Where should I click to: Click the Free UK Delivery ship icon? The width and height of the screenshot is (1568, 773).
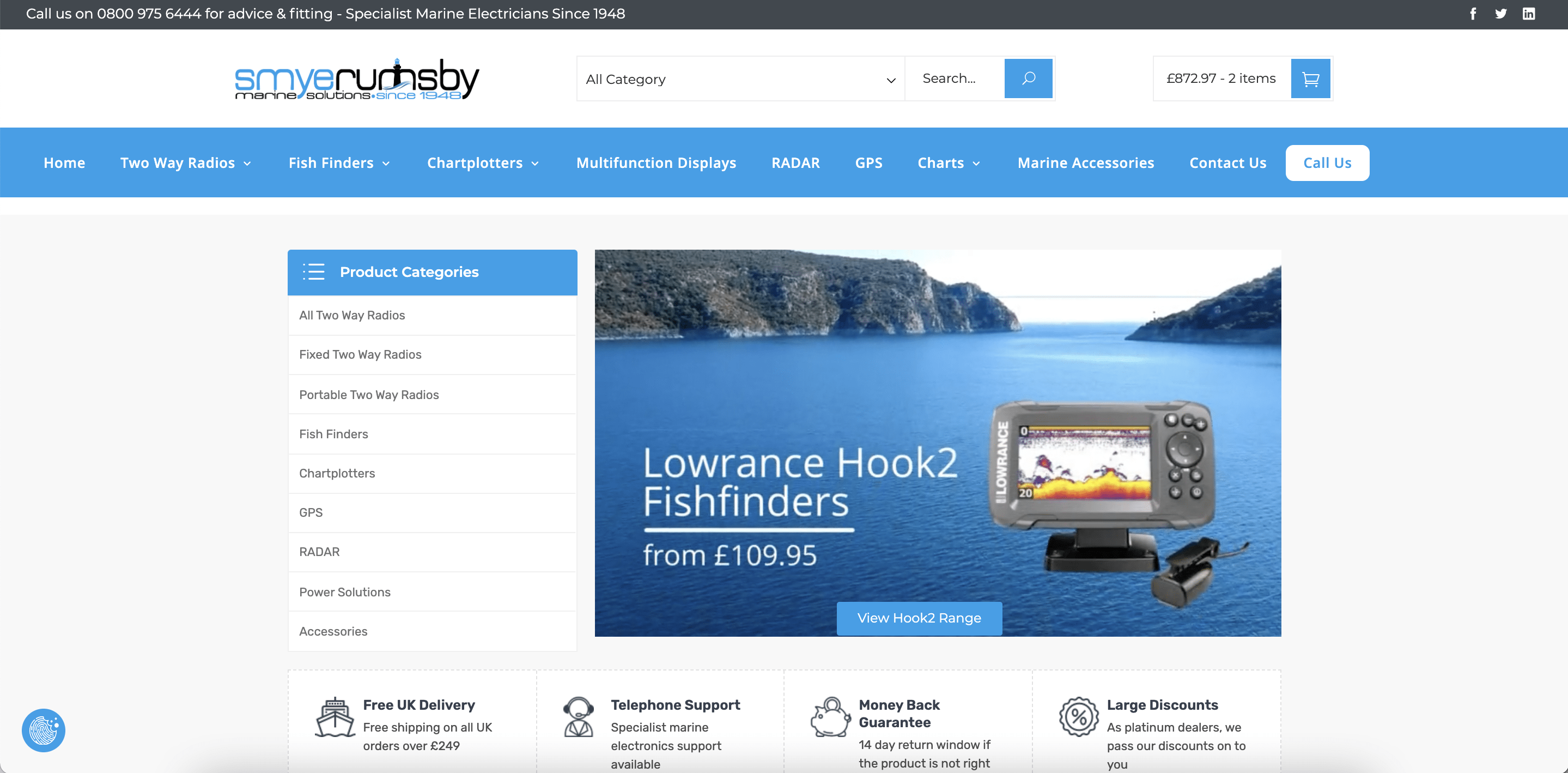[335, 717]
